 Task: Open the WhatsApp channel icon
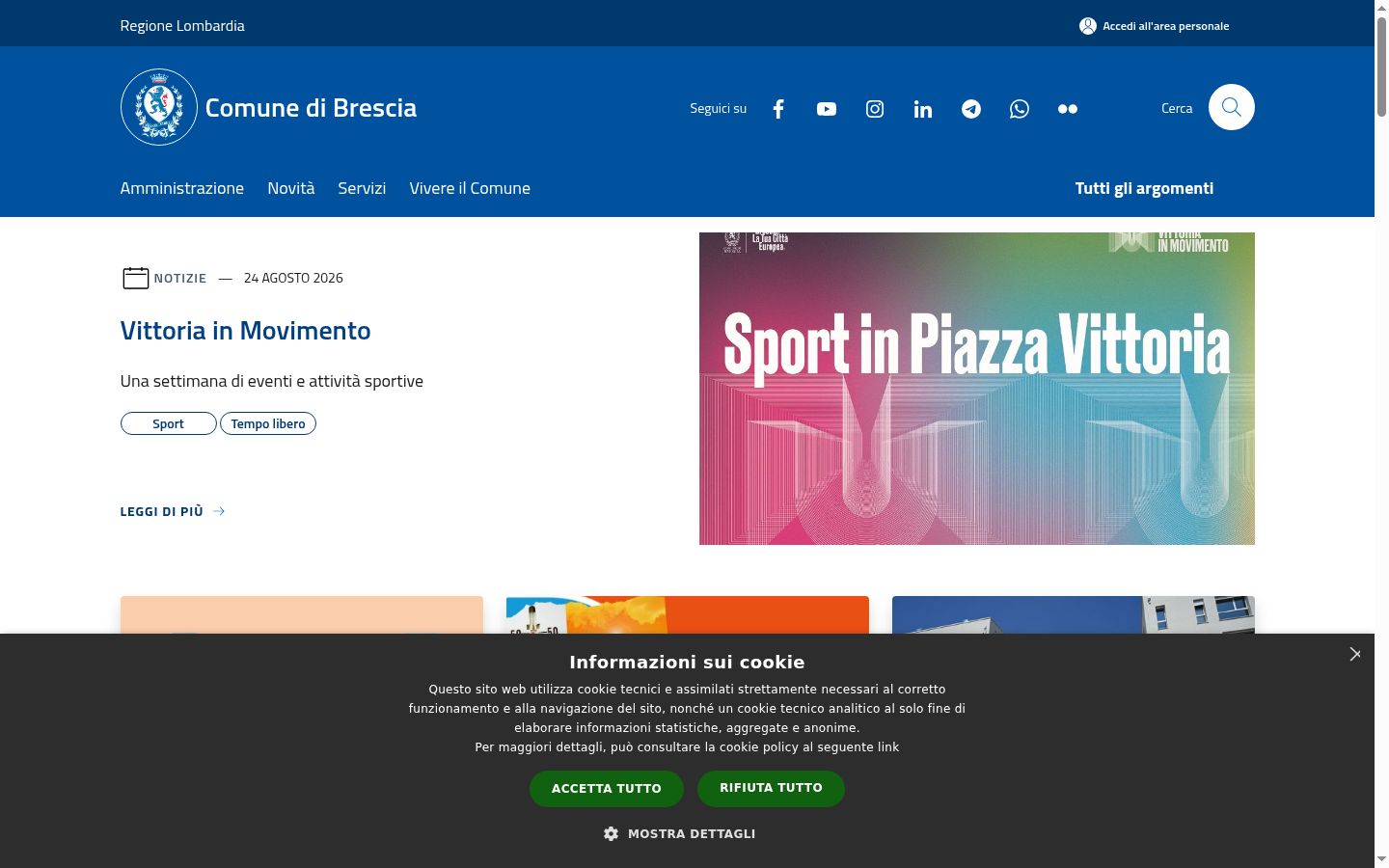pos(1020,109)
